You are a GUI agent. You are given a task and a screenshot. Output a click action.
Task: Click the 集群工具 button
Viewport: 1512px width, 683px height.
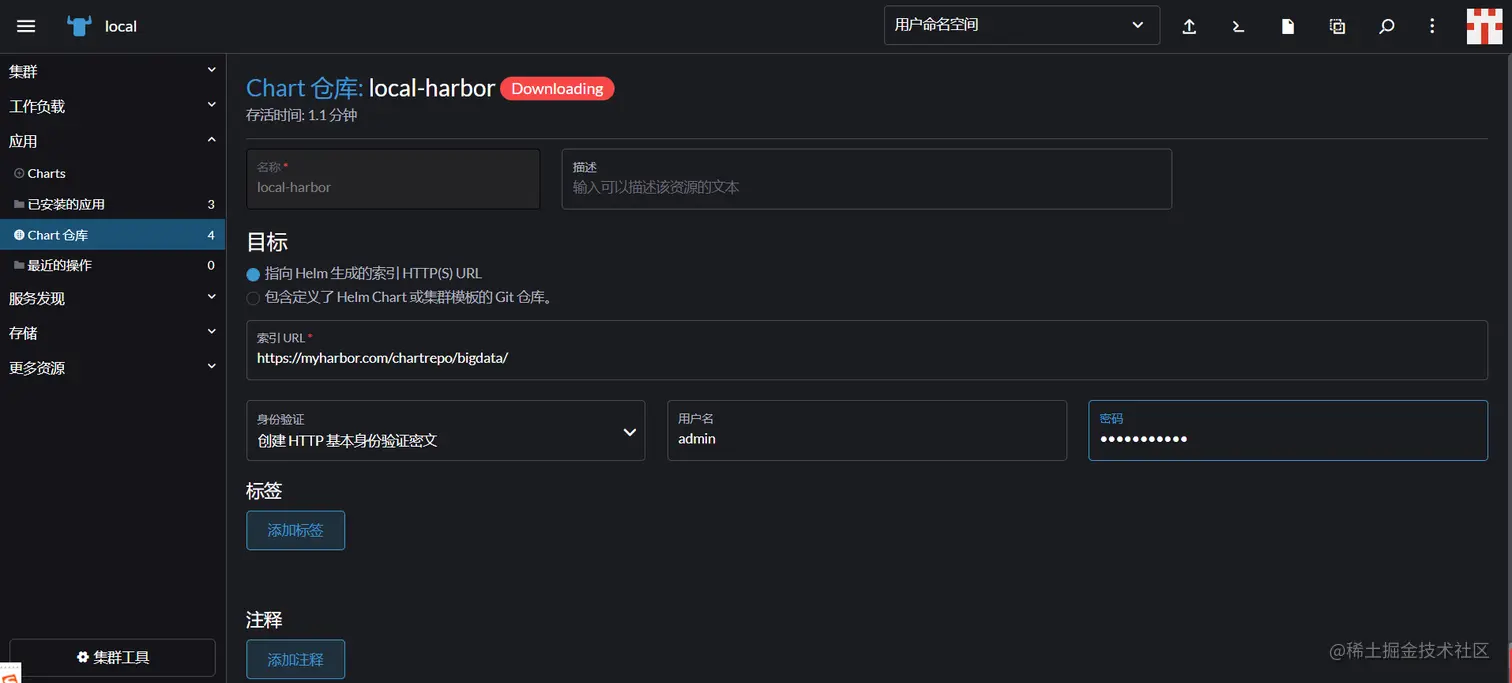coord(113,657)
